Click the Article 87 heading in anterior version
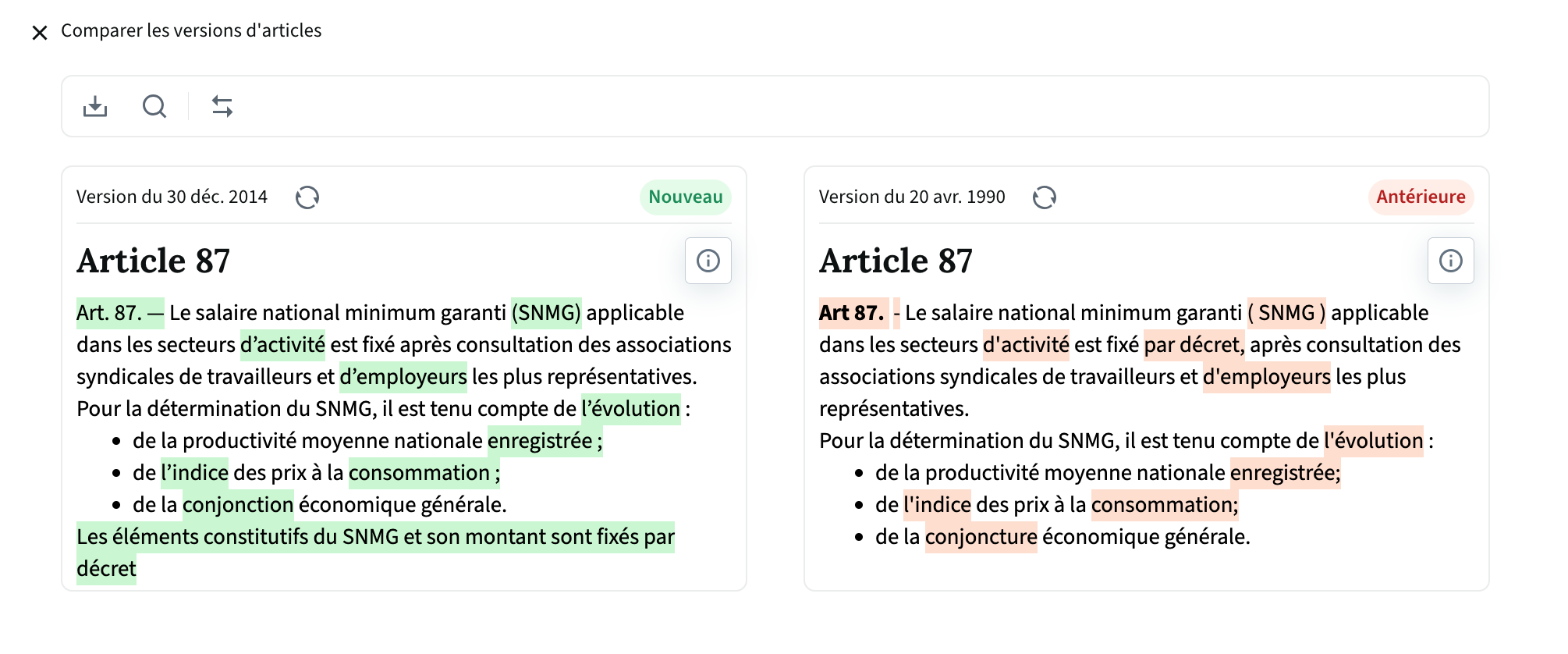Image resolution: width=1568 pixels, height=654 pixels. point(896,261)
